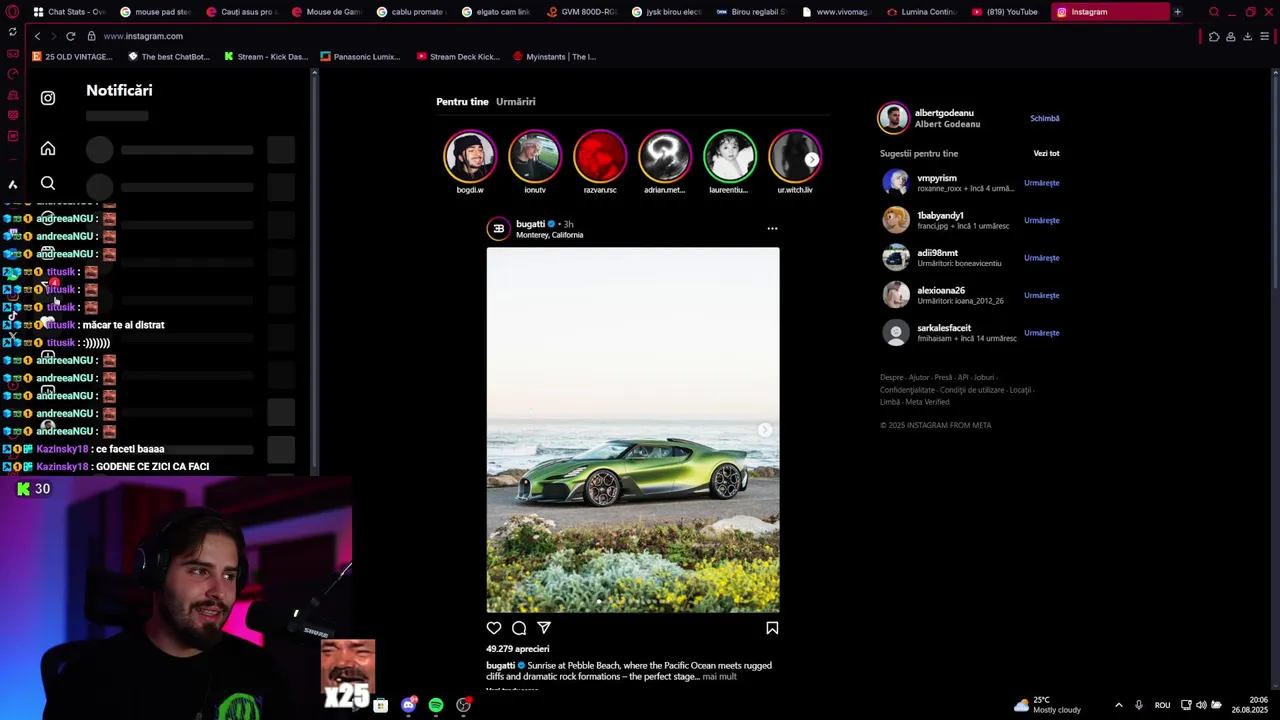Follow 1babyandy1 with Urmărește

(1041, 220)
